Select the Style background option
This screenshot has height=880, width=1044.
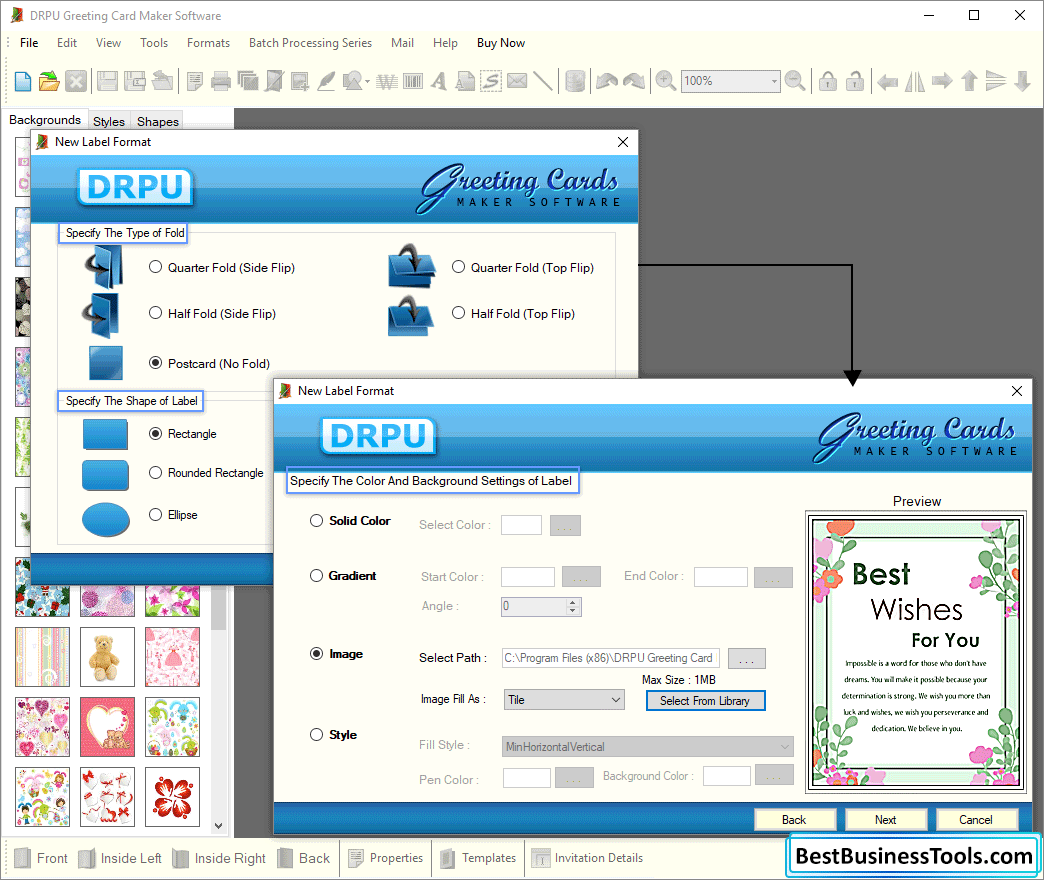316,734
